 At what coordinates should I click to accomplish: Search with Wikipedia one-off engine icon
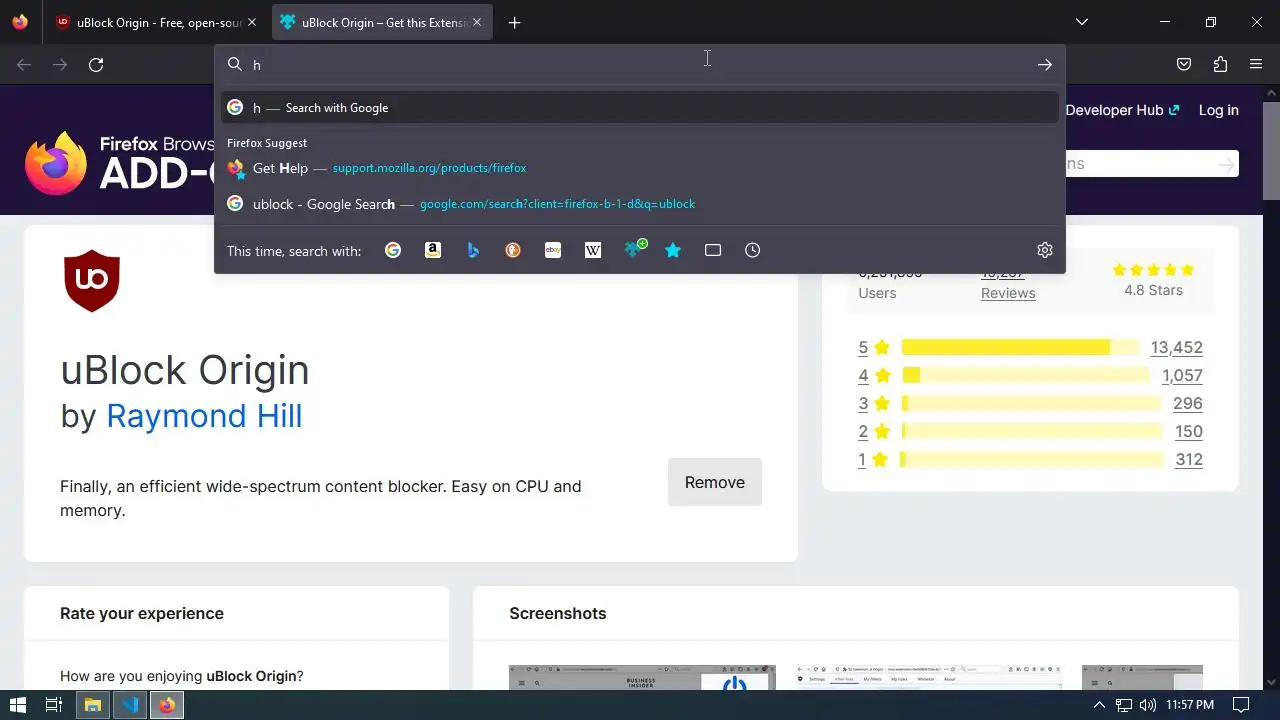tap(593, 250)
